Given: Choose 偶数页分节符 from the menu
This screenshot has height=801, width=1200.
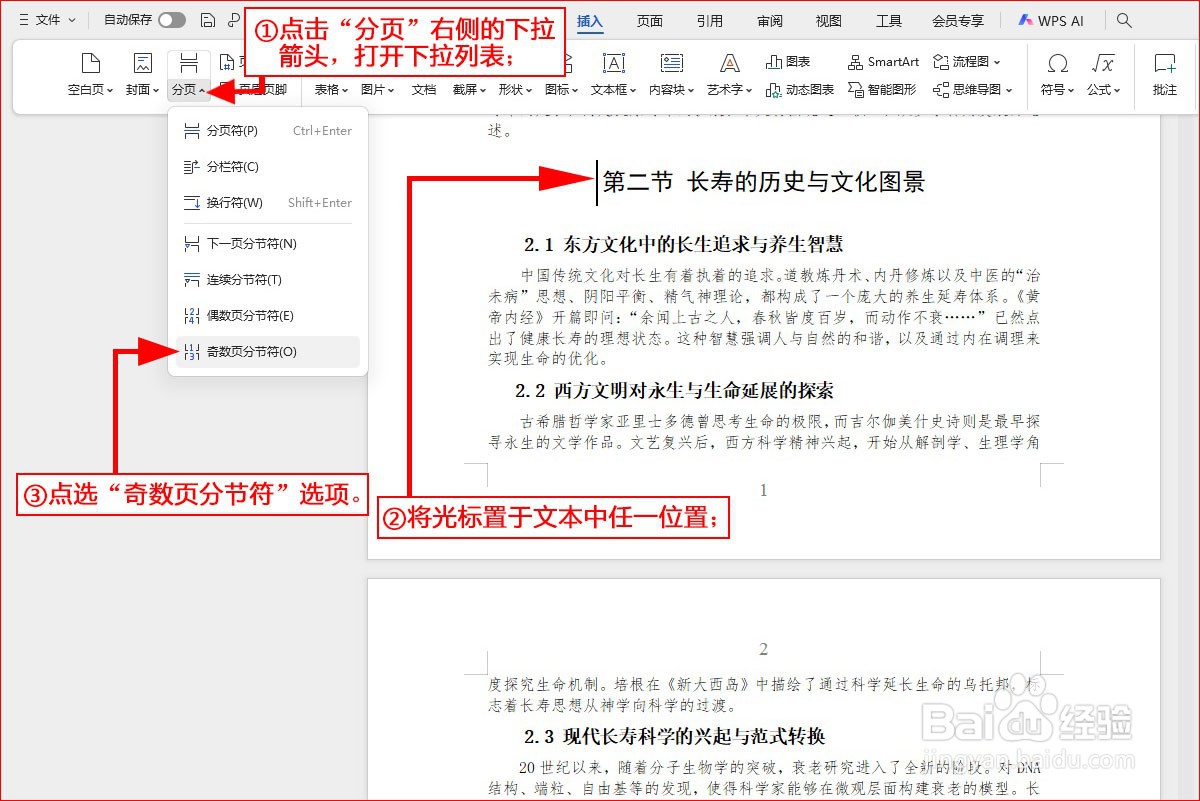Looking at the screenshot, I should pyautogui.click(x=250, y=315).
